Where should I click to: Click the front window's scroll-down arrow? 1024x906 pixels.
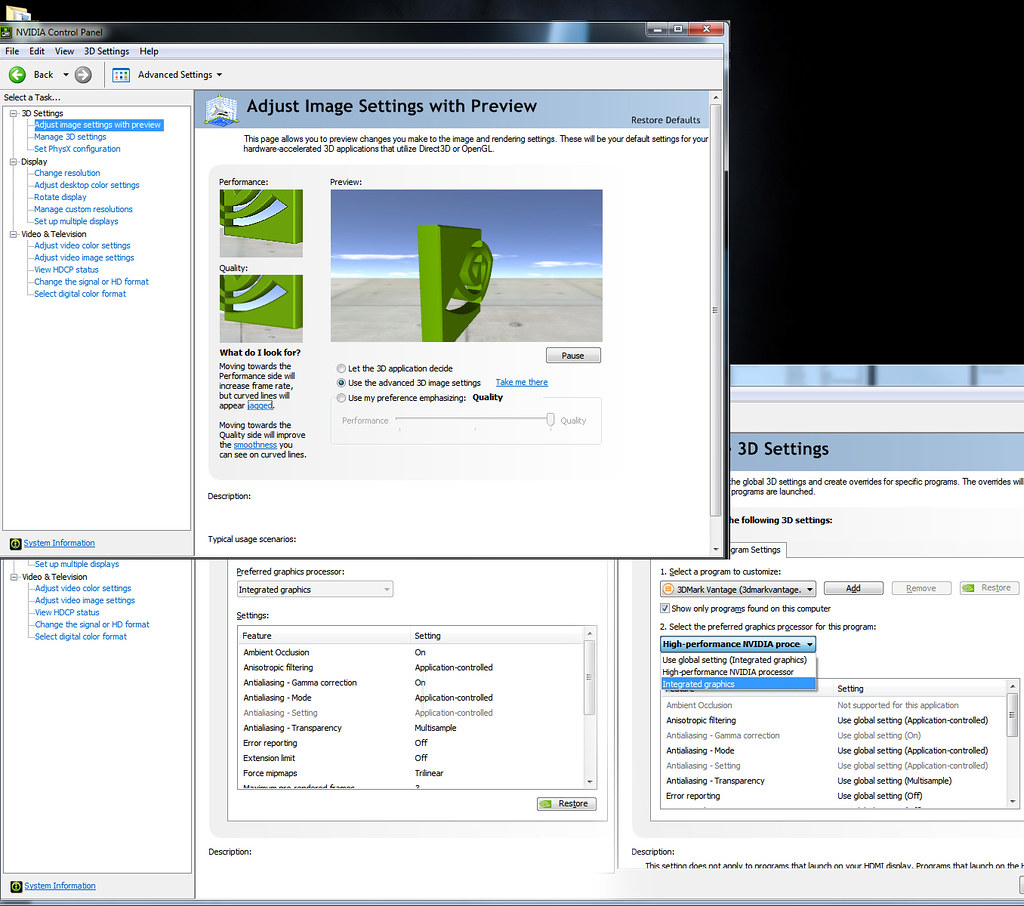coord(716,550)
